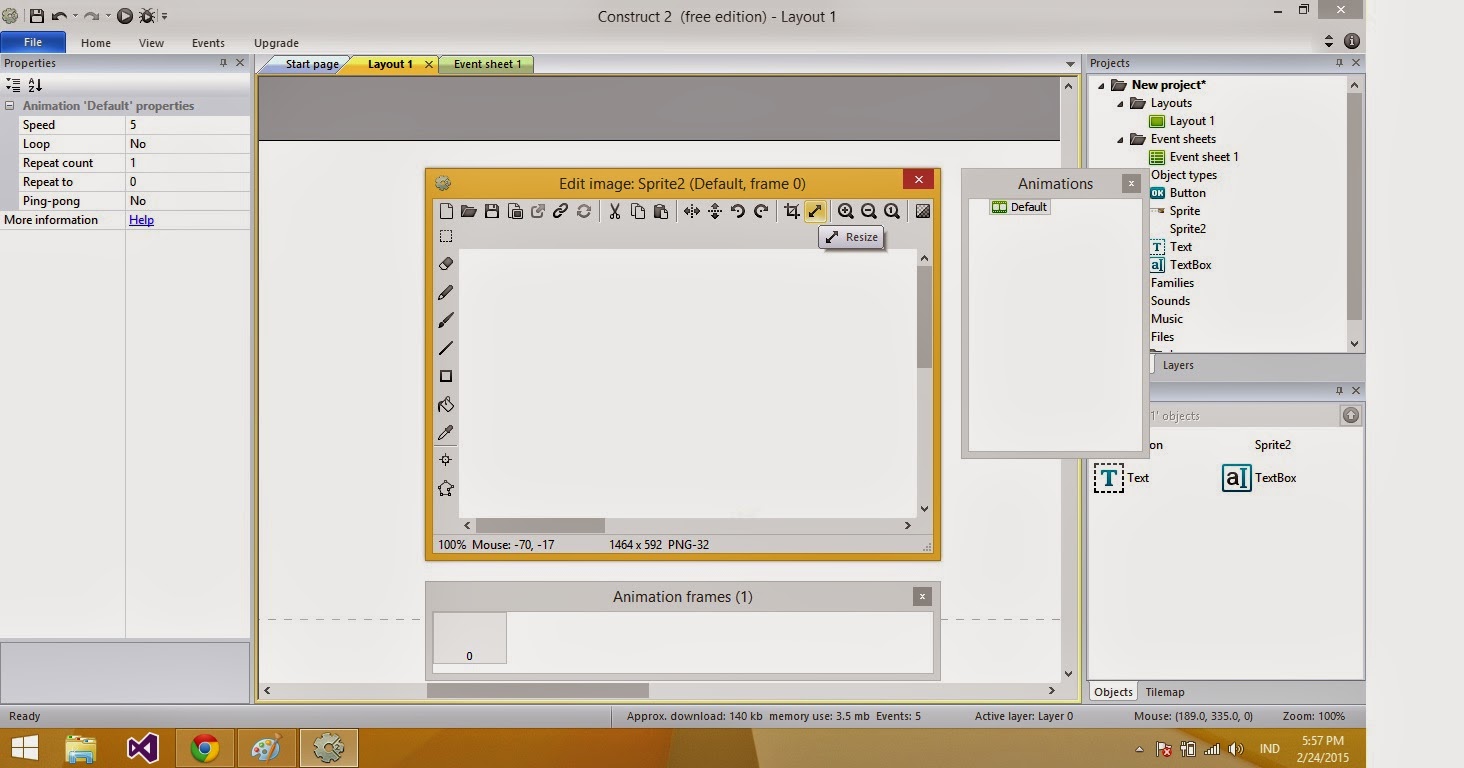Zoom in with the plus magnifier icon

[845, 211]
